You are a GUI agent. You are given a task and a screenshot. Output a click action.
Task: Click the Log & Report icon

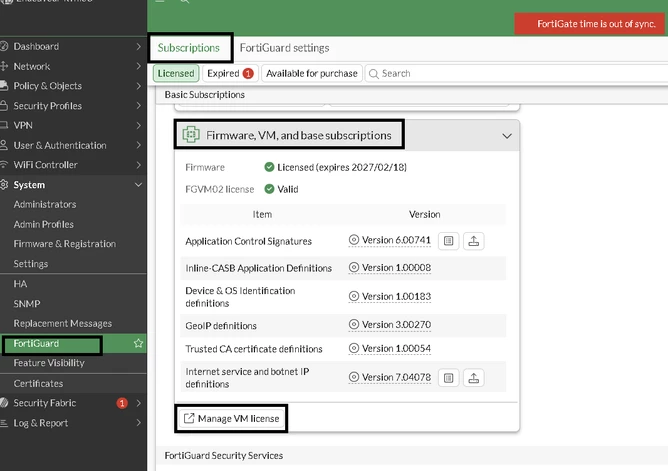tap(4, 423)
